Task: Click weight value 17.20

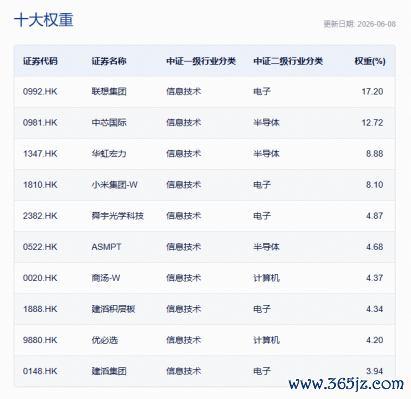Action: pos(372,91)
